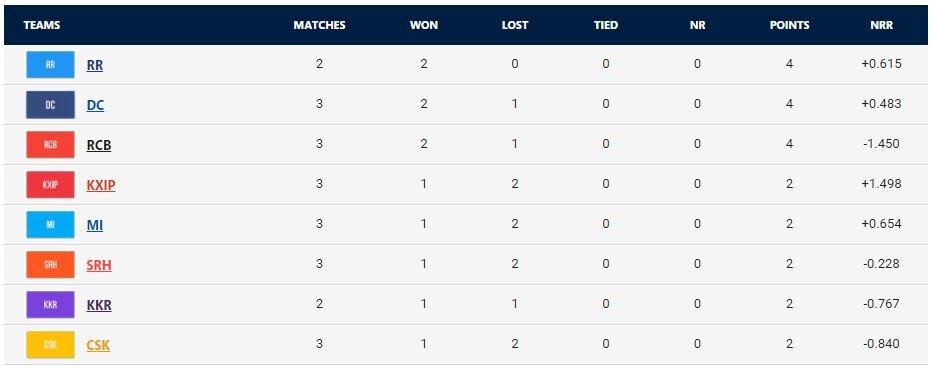Open the CSK team link
This screenshot has width=934, height=372.
(98, 345)
